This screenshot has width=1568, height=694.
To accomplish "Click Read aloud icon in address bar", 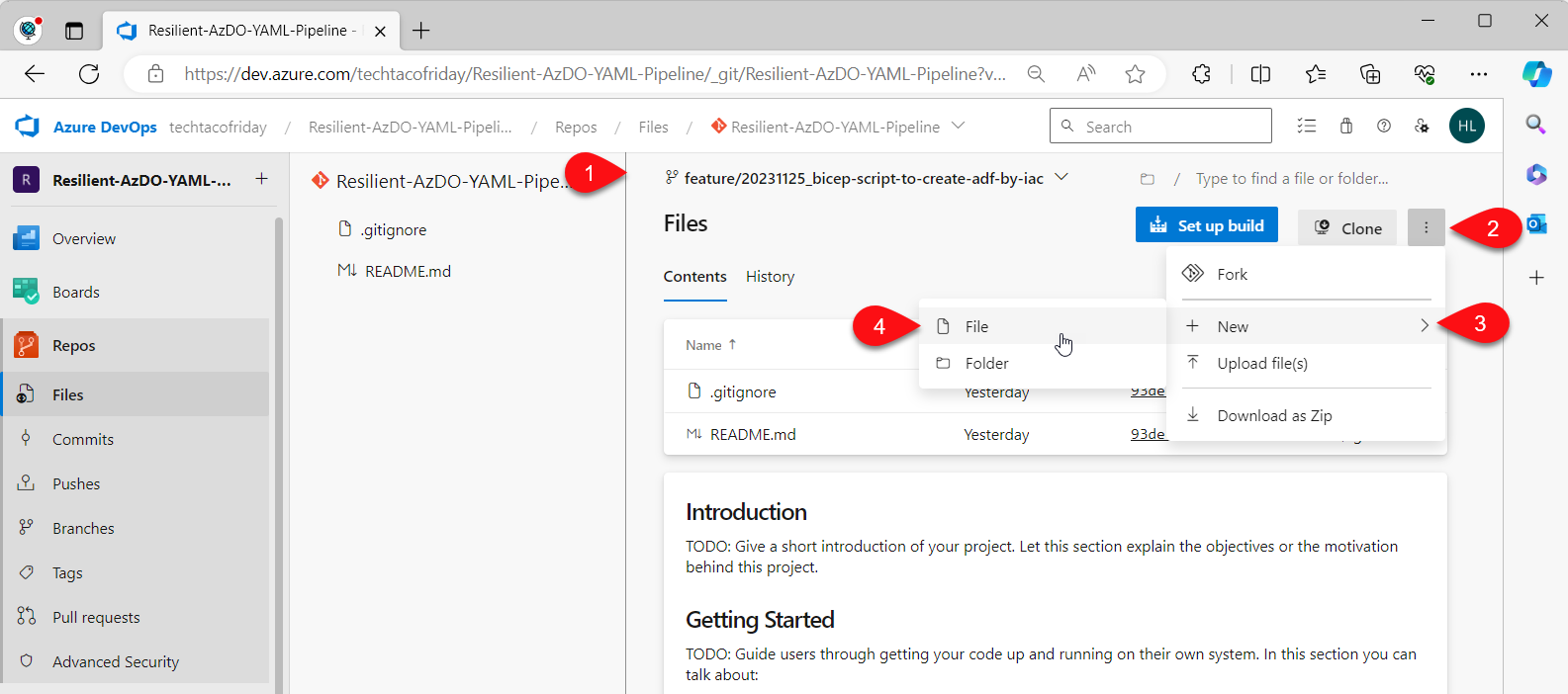I will pos(1086,74).
